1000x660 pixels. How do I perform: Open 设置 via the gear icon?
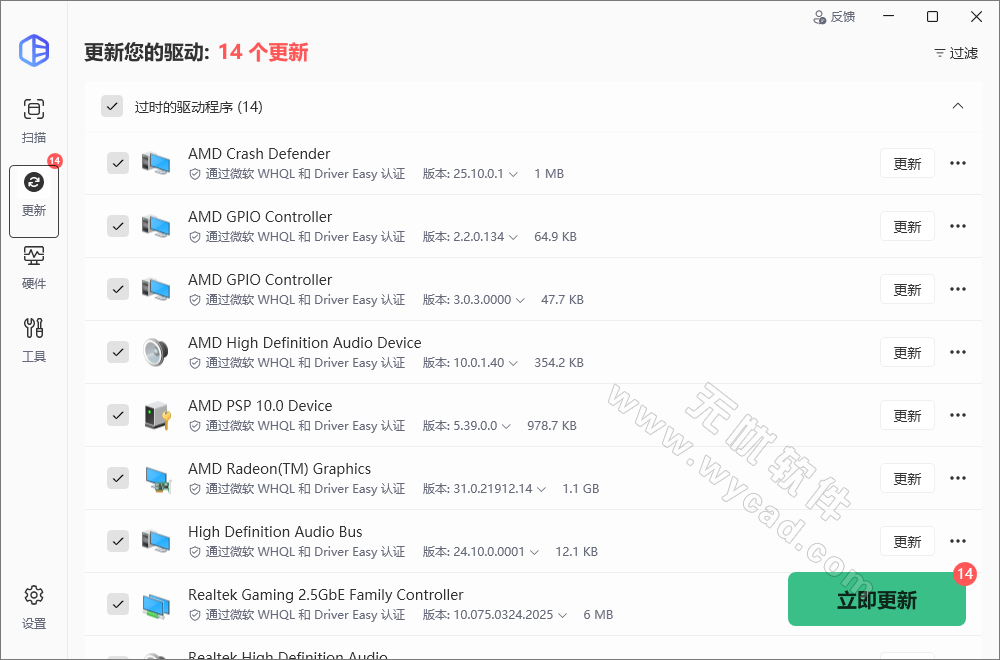34,594
